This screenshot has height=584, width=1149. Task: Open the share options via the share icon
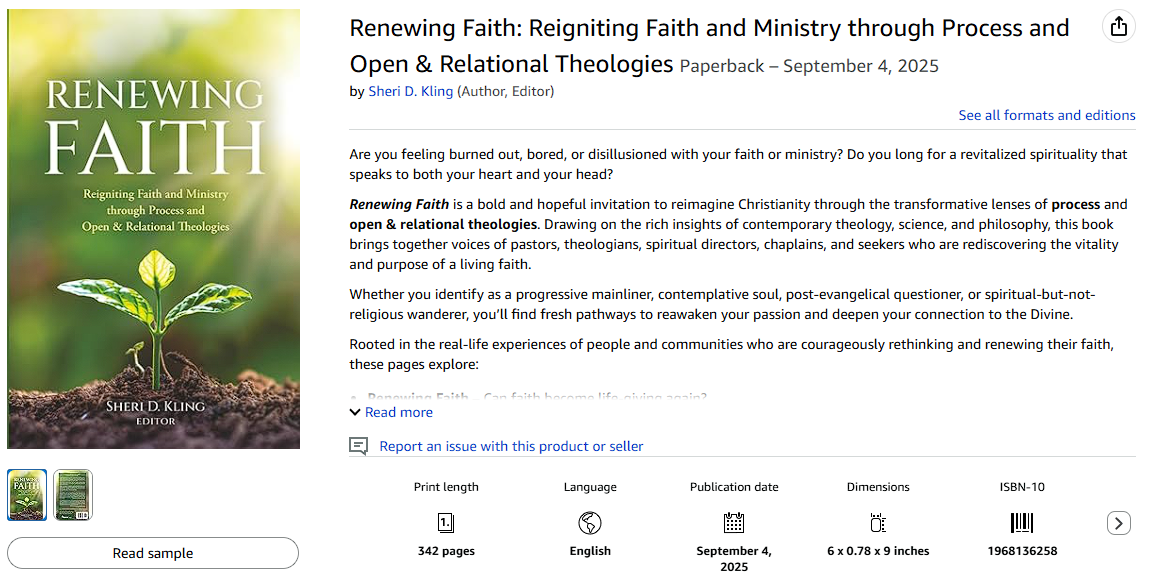click(1118, 27)
